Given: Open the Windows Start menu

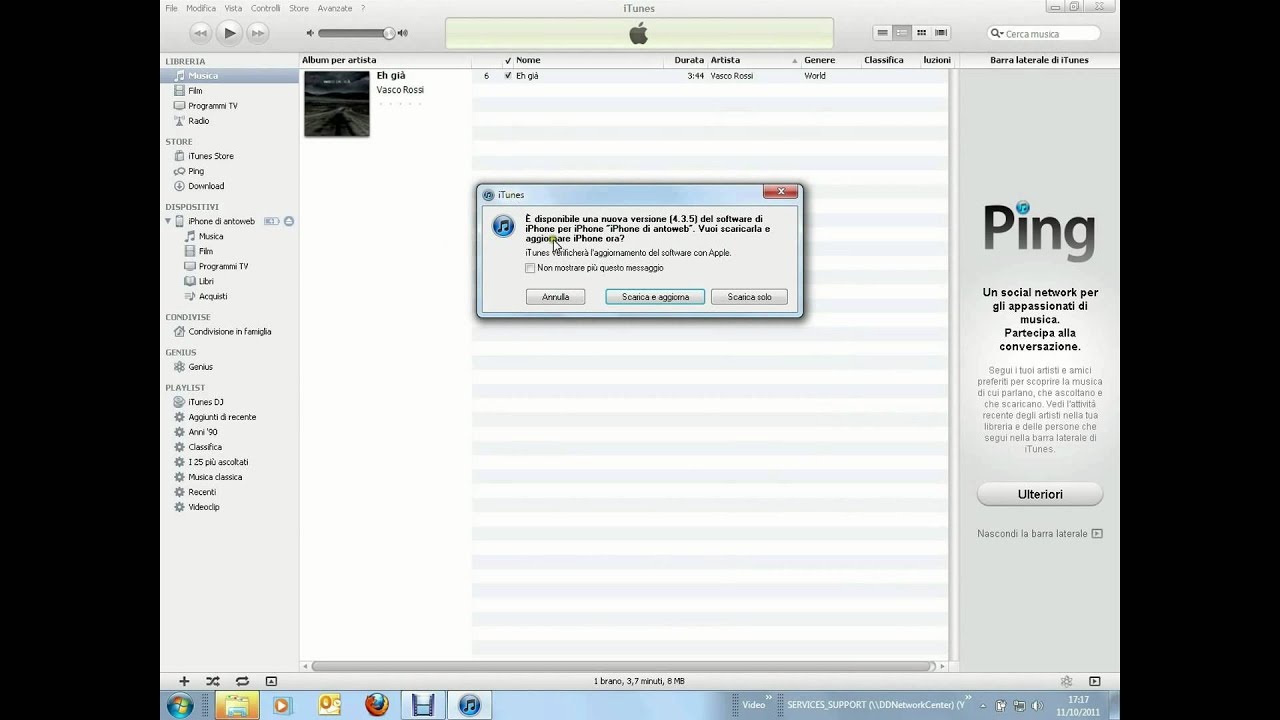Looking at the screenshot, I should 181,705.
